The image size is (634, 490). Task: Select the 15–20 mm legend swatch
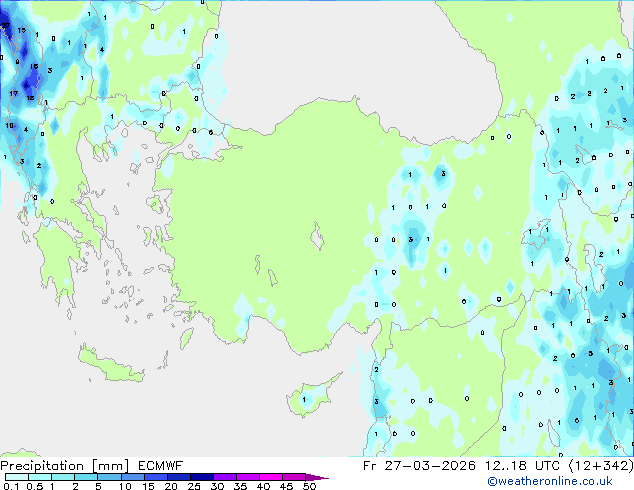click(155, 477)
